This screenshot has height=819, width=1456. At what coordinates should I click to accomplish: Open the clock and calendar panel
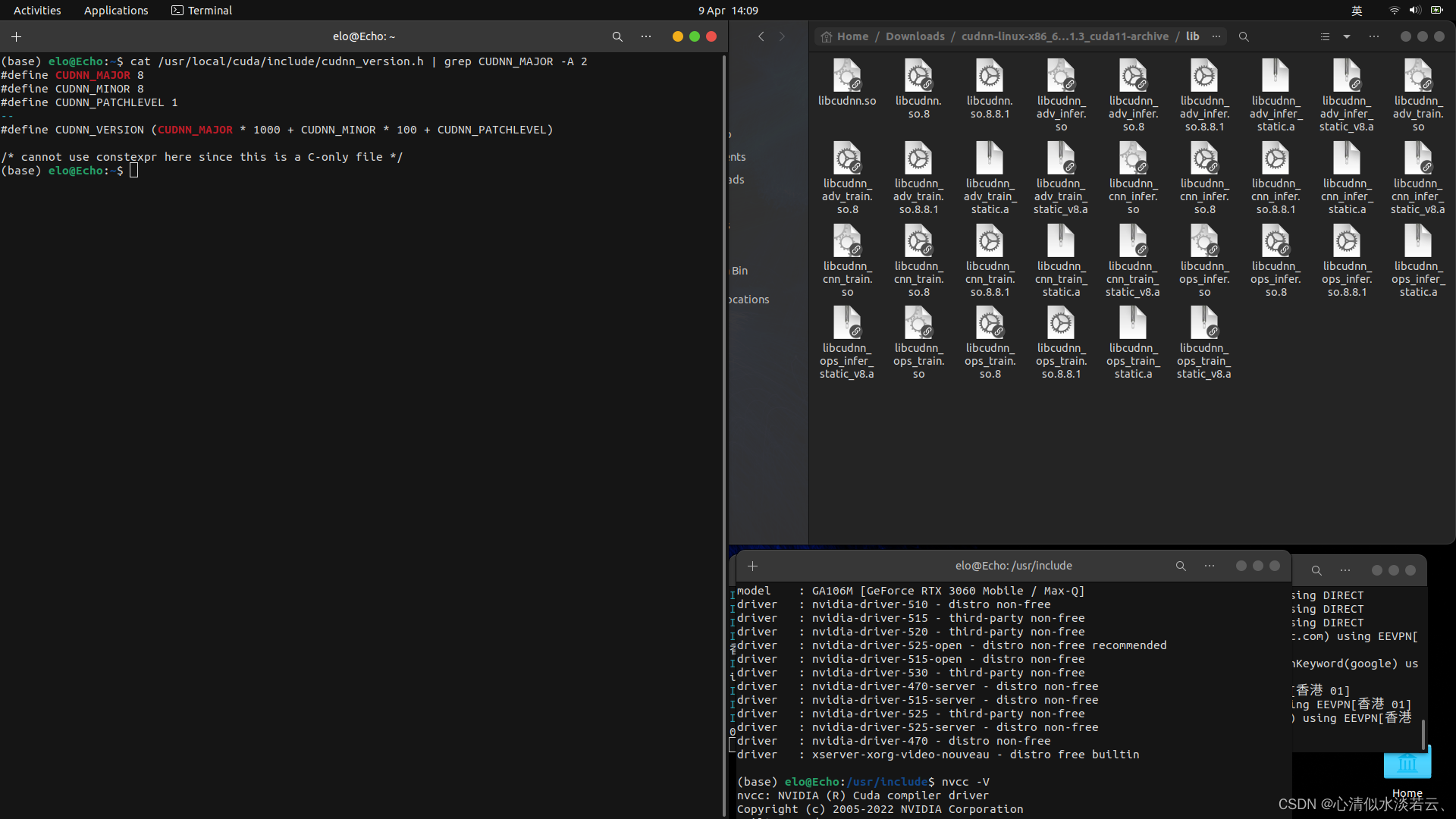click(x=728, y=11)
